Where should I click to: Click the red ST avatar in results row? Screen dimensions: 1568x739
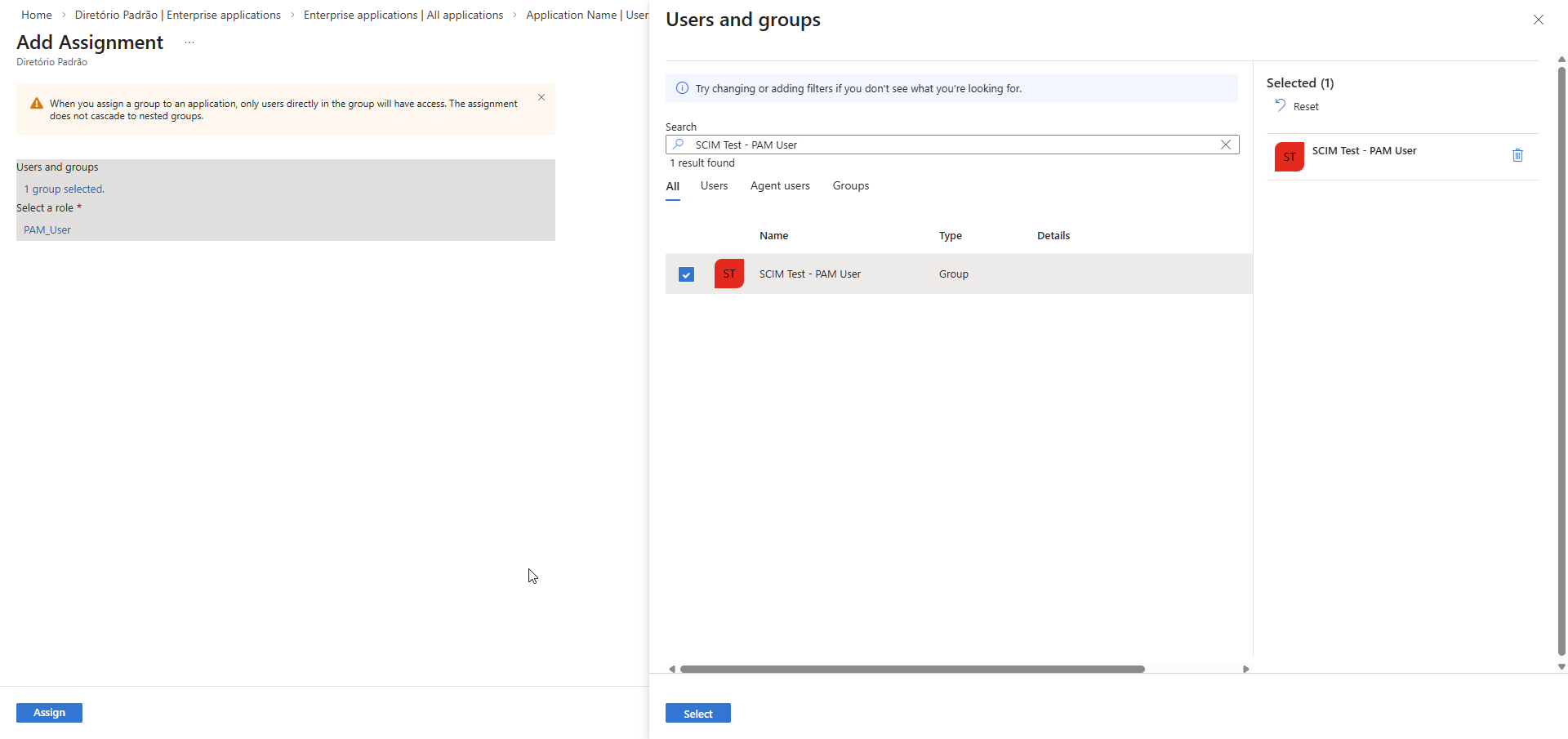(728, 274)
